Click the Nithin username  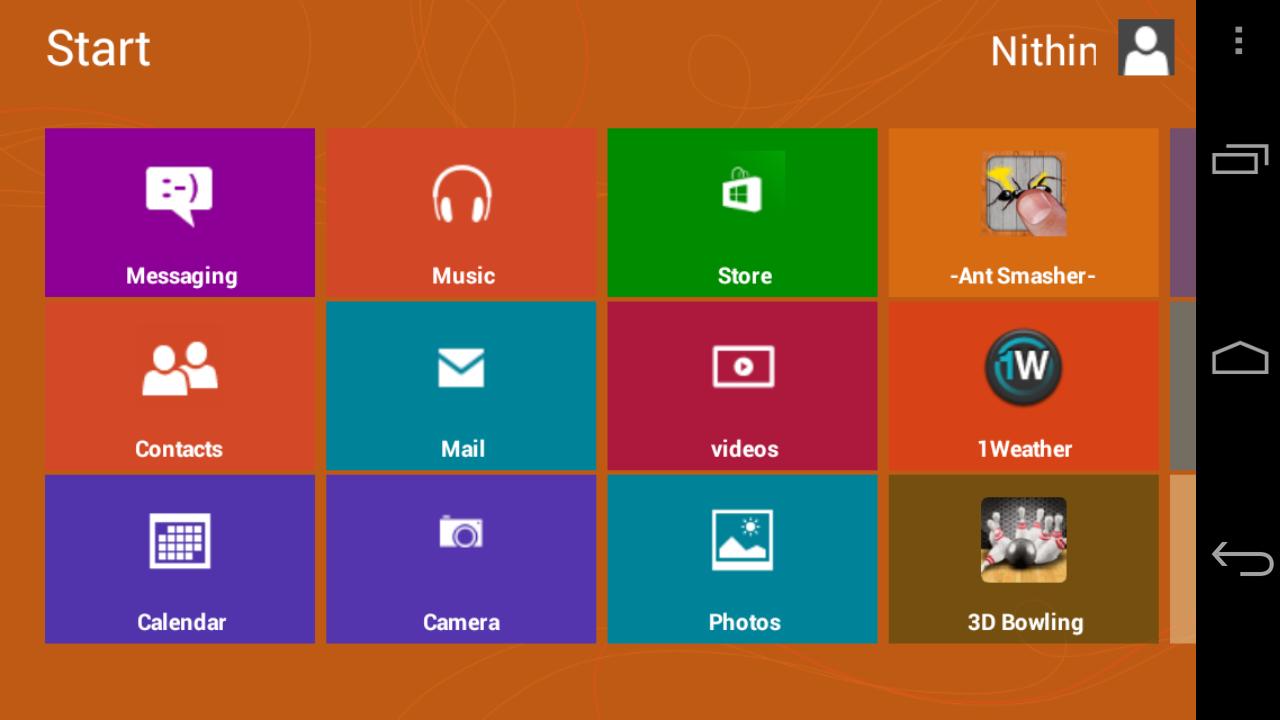pyautogui.click(x=1043, y=51)
